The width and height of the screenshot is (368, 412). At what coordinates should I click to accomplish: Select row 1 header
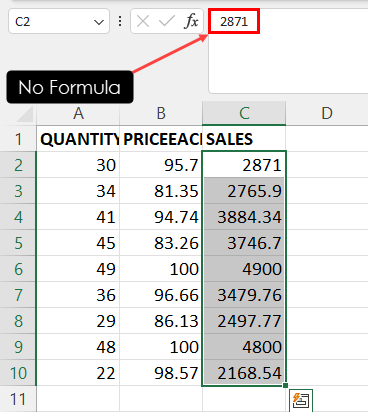pyautogui.click(x=18, y=139)
